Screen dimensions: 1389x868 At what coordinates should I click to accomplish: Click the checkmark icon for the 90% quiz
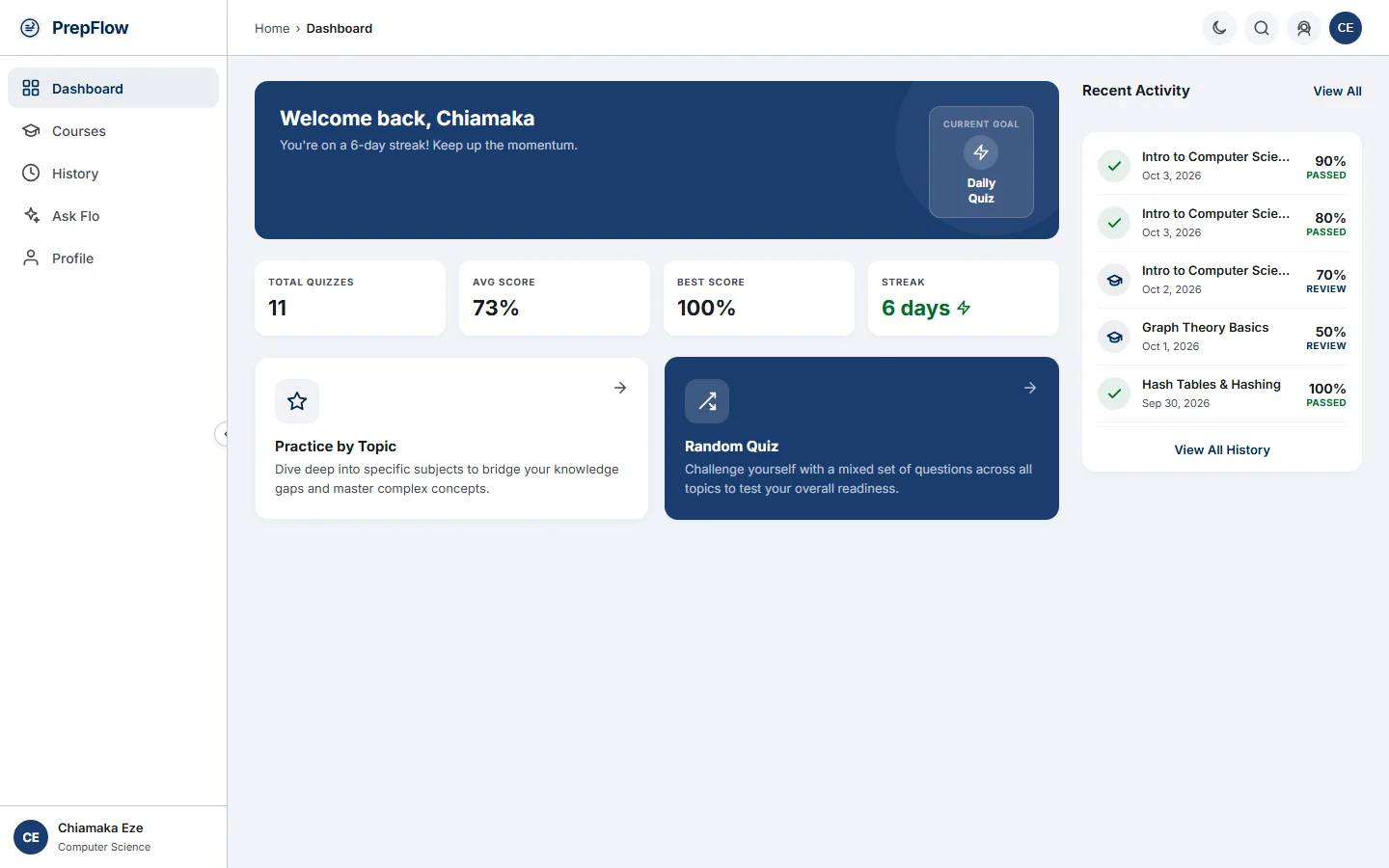(x=1114, y=166)
